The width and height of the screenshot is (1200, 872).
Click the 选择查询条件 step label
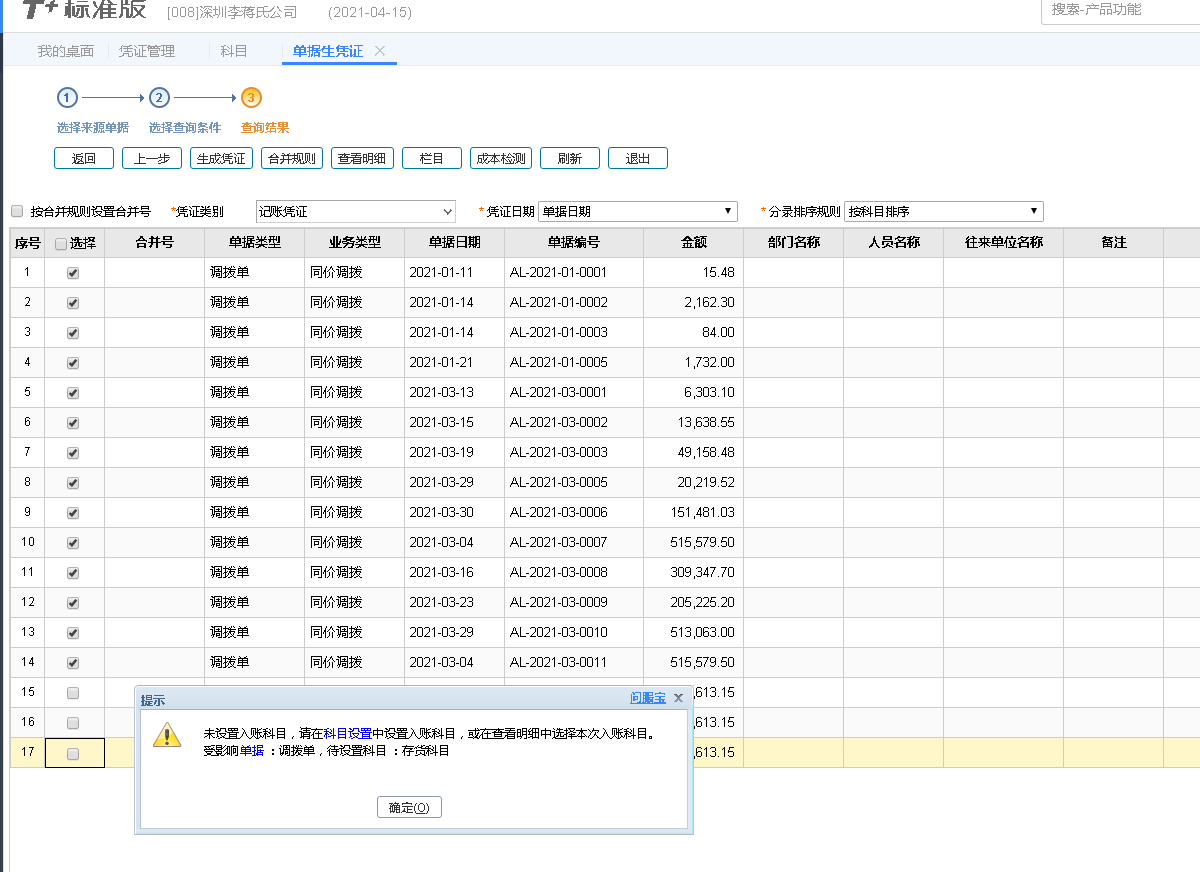click(x=185, y=128)
